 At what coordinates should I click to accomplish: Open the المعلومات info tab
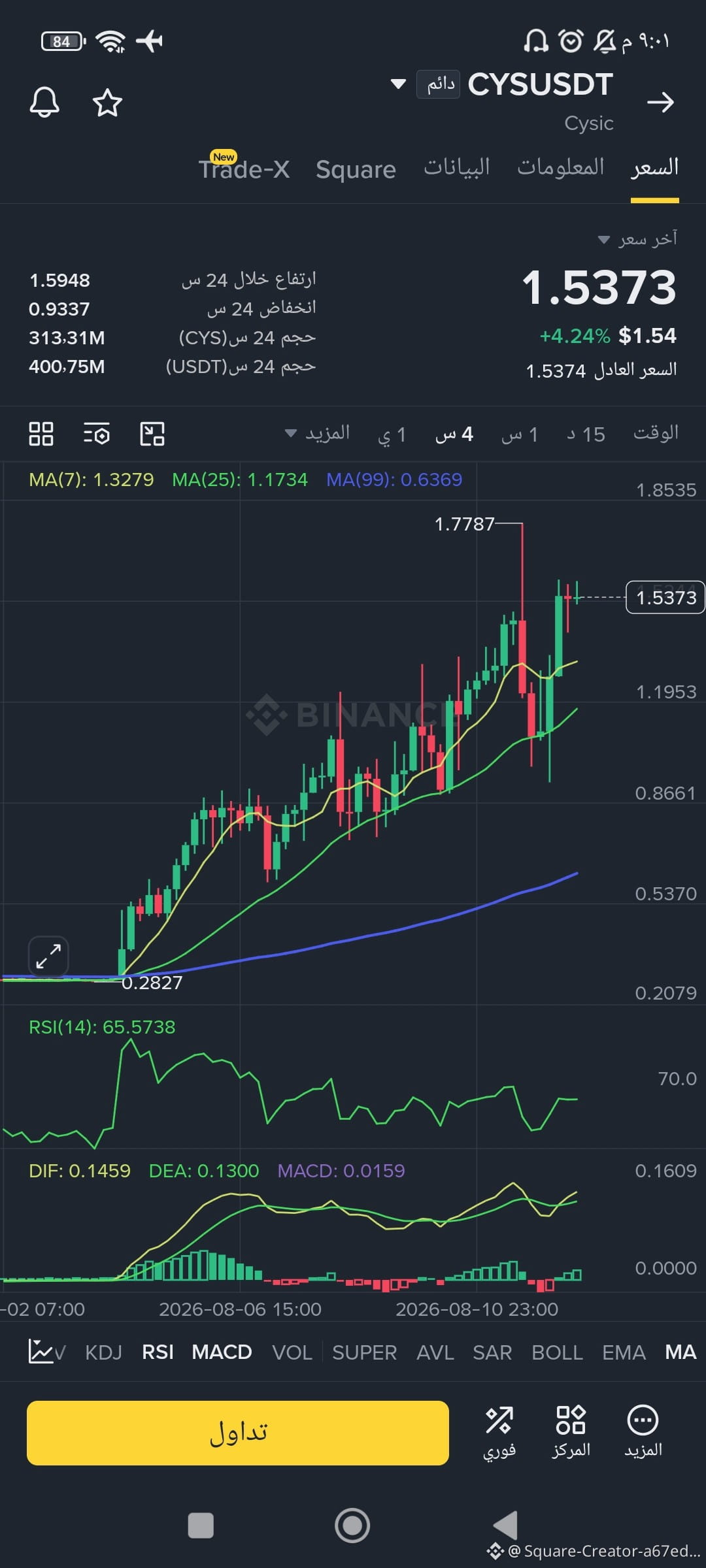[x=560, y=167]
